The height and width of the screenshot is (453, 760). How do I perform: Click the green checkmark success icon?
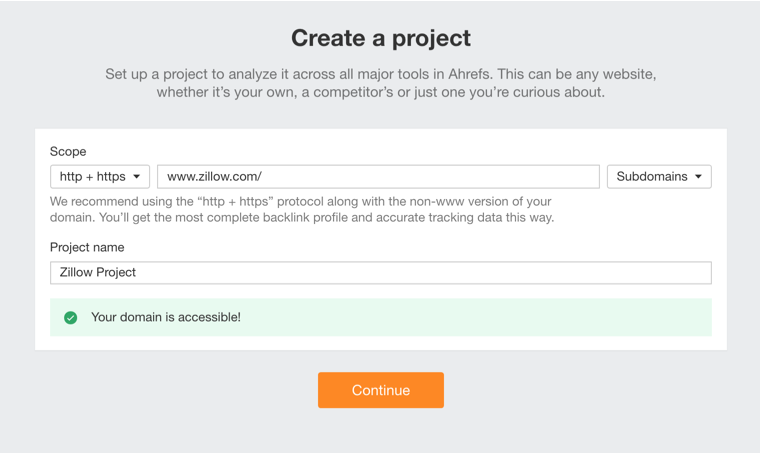pyautogui.click(x=71, y=318)
